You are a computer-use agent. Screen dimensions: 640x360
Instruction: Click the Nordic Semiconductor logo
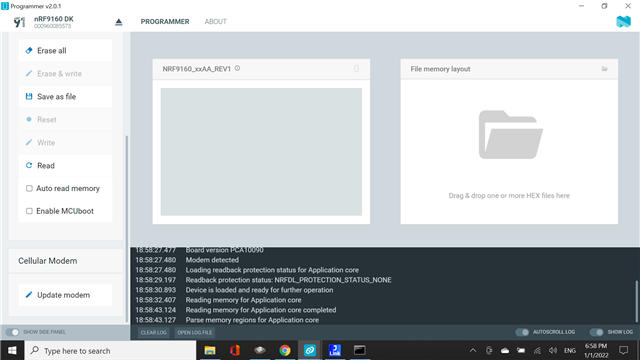click(623, 21)
